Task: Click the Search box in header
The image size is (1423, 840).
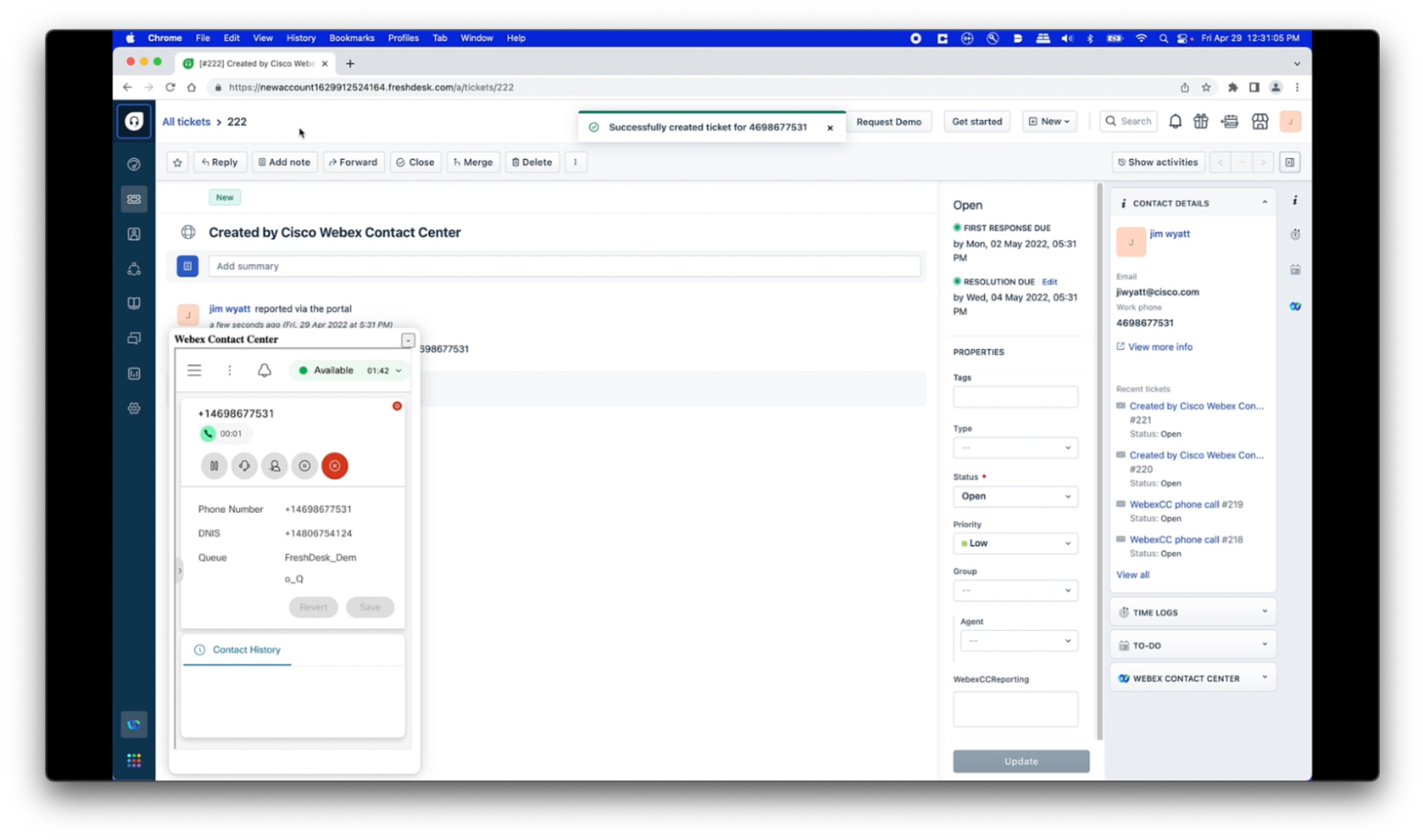Action: coord(1128,122)
